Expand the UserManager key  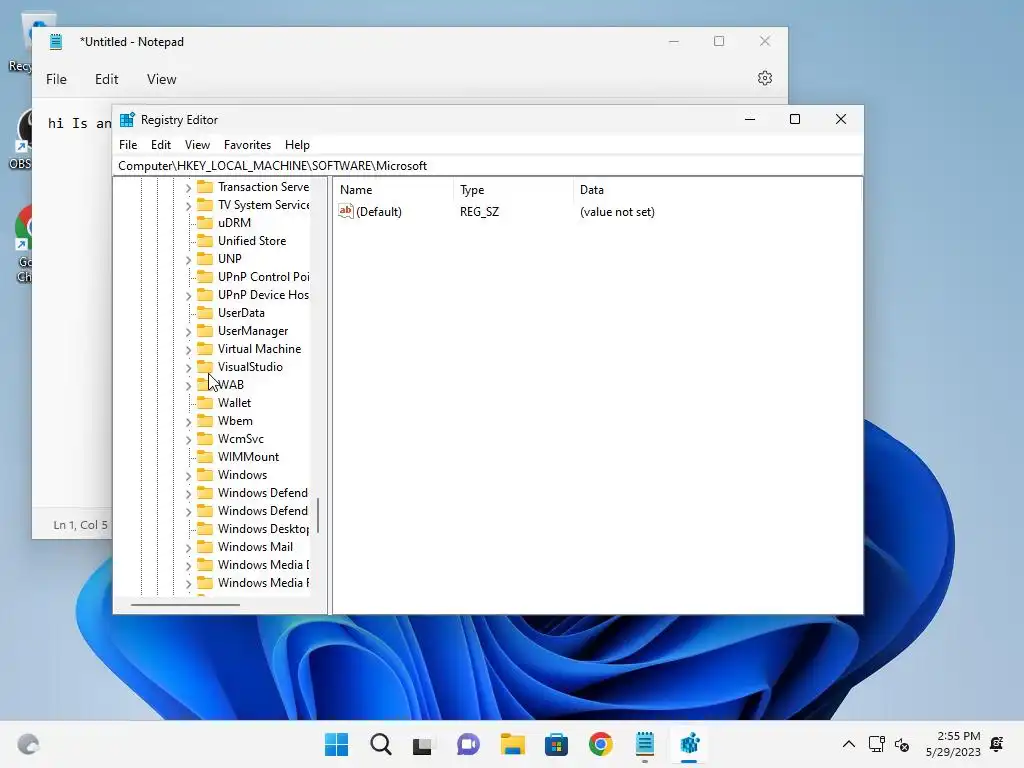pyautogui.click(x=188, y=332)
